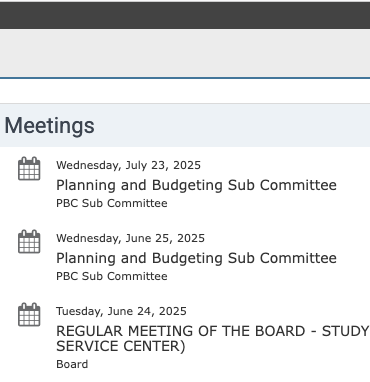The image size is (370, 382).
Task: Select the date Tuesday, June 24, 2025
Action: [x=121, y=311]
